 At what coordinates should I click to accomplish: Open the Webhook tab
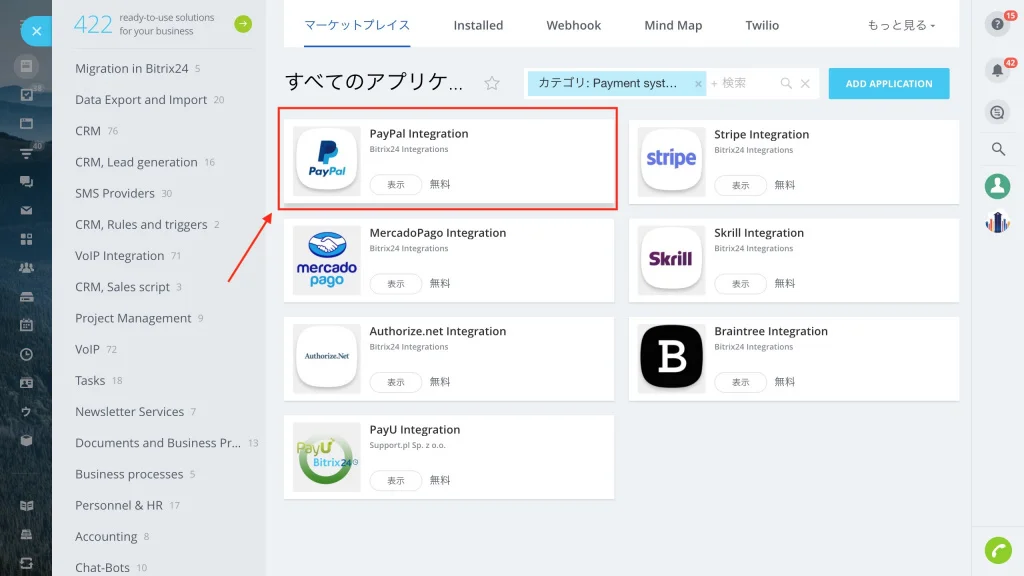tap(573, 25)
